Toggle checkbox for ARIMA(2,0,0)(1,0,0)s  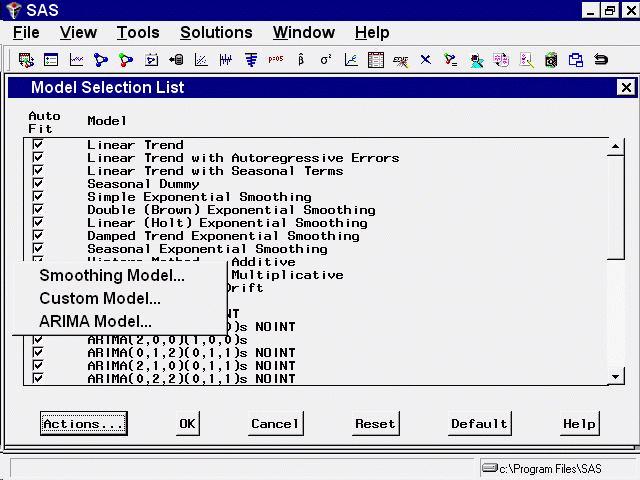(38, 340)
